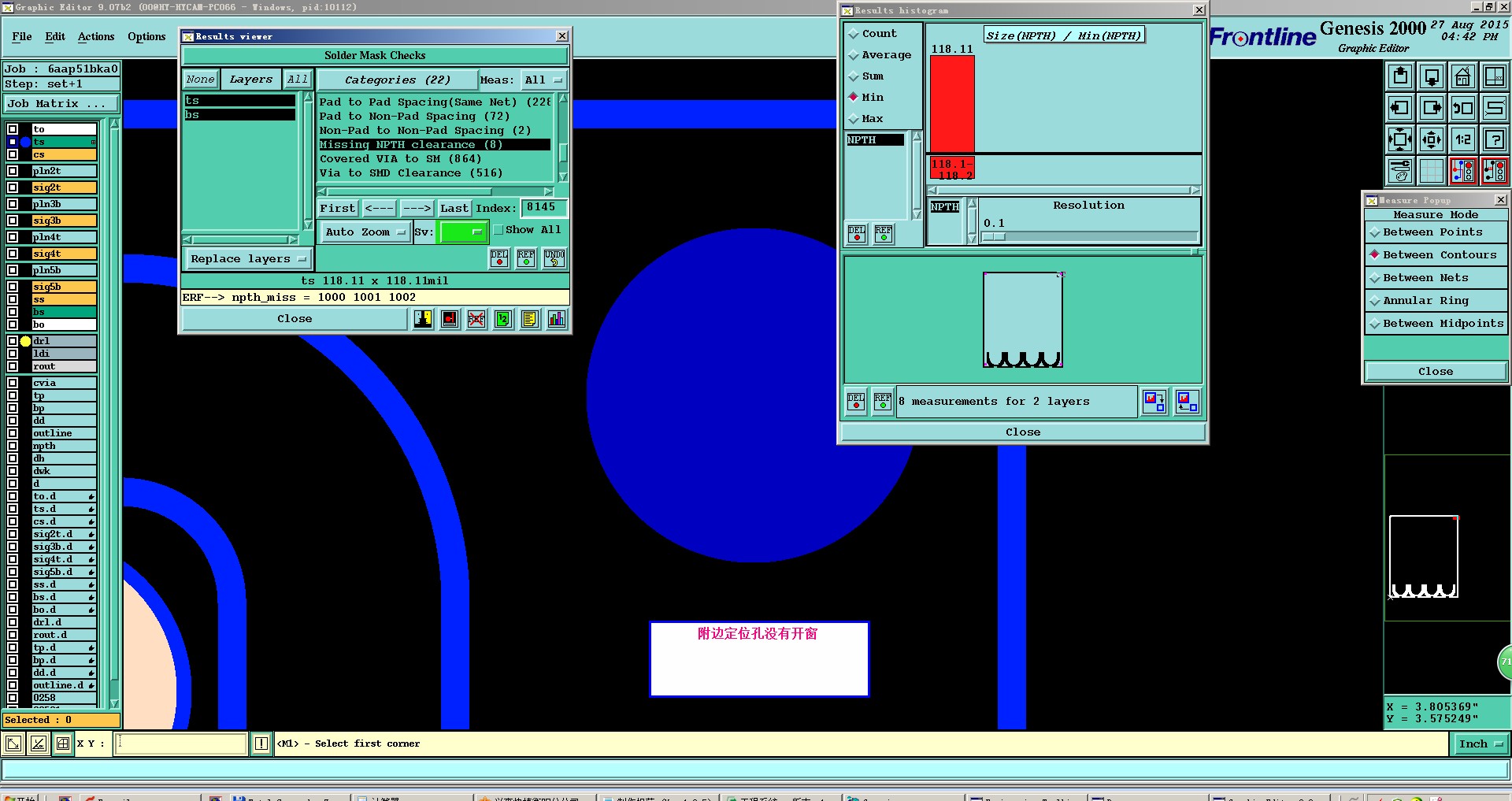
Task: Click the None layer filter button
Action: [x=200, y=80]
